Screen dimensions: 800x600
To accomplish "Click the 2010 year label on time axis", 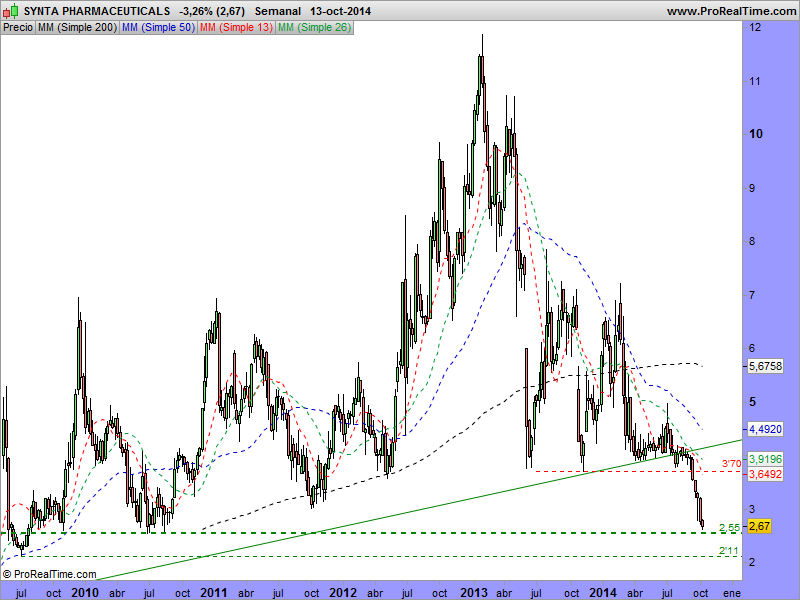I will pos(85,593).
